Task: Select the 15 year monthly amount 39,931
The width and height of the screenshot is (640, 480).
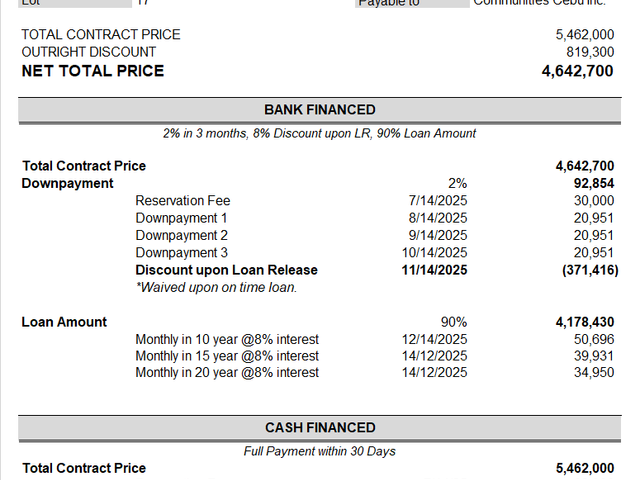Action: [593, 356]
